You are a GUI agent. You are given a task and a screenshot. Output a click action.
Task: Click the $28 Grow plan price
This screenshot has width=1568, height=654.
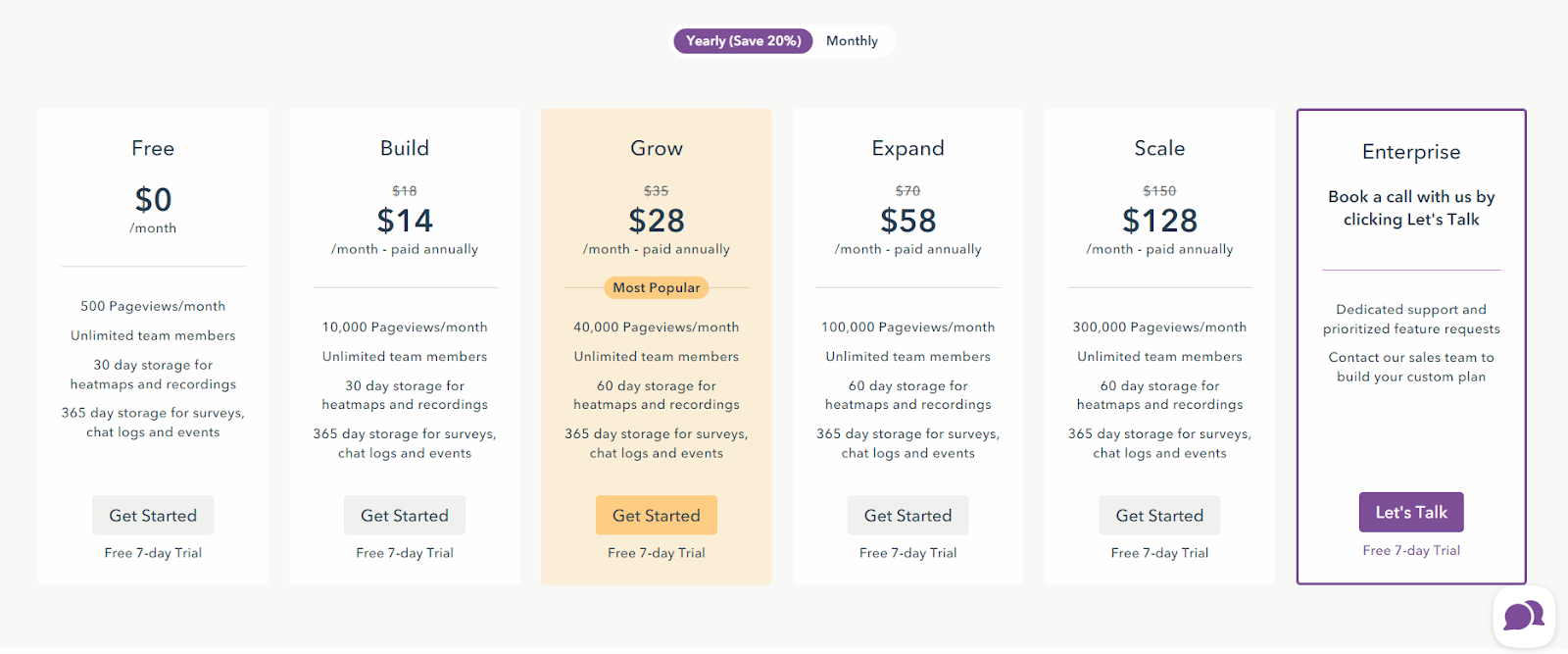pyautogui.click(x=657, y=221)
